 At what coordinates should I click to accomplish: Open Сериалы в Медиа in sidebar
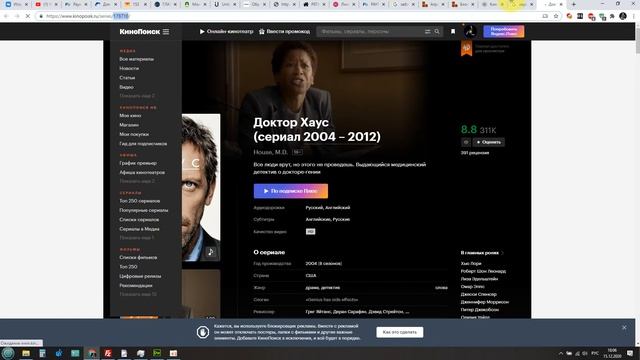[139, 229]
